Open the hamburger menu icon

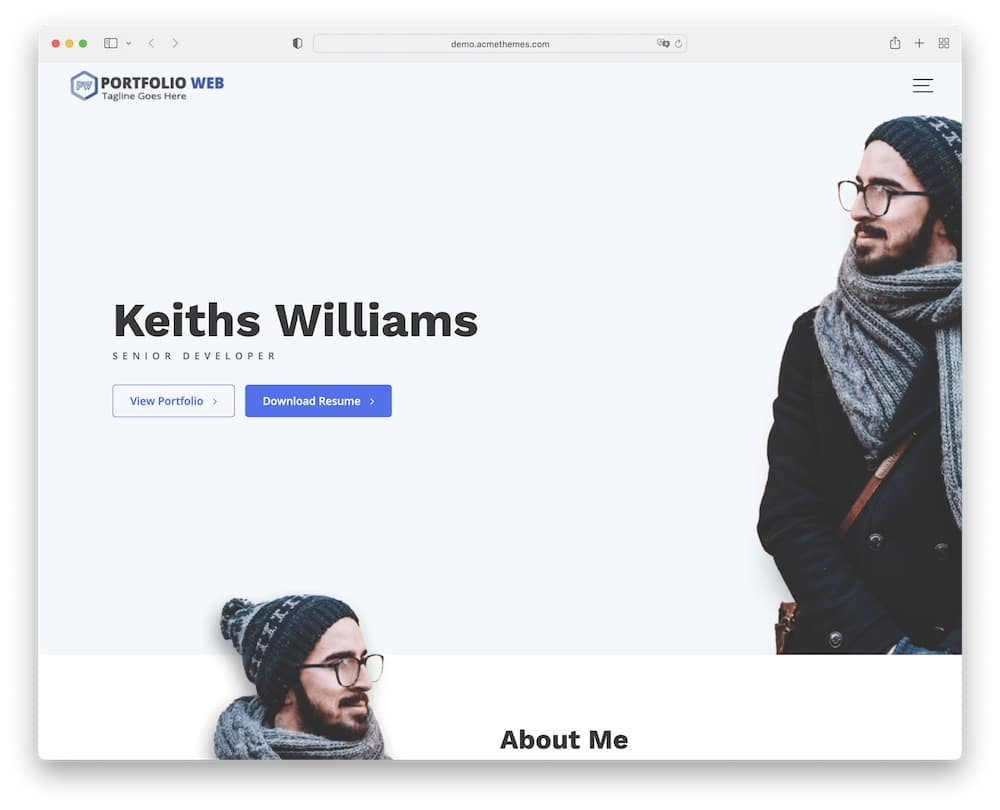pyautogui.click(x=922, y=85)
